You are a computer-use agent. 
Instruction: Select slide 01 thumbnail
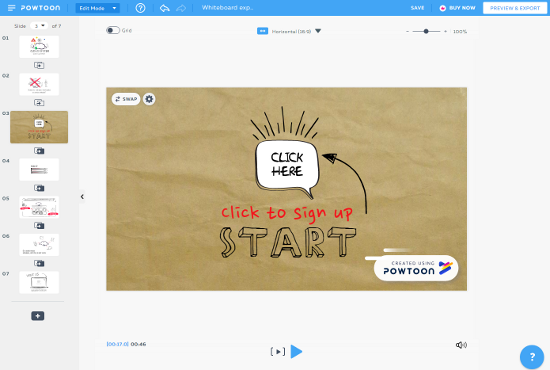click(39, 47)
